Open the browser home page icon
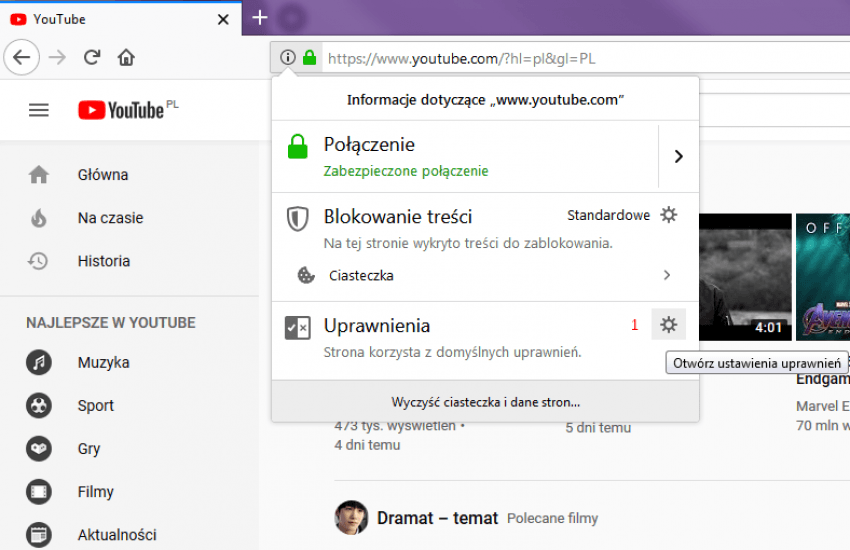Screen dimensions: 850x550 tap(126, 57)
